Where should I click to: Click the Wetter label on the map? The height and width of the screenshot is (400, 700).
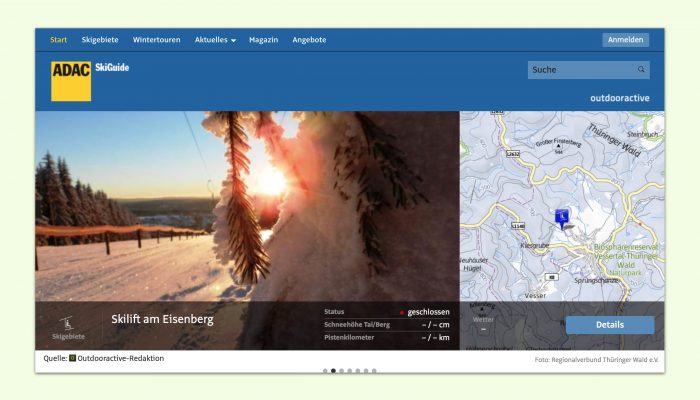pyautogui.click(x=483, y=320)
